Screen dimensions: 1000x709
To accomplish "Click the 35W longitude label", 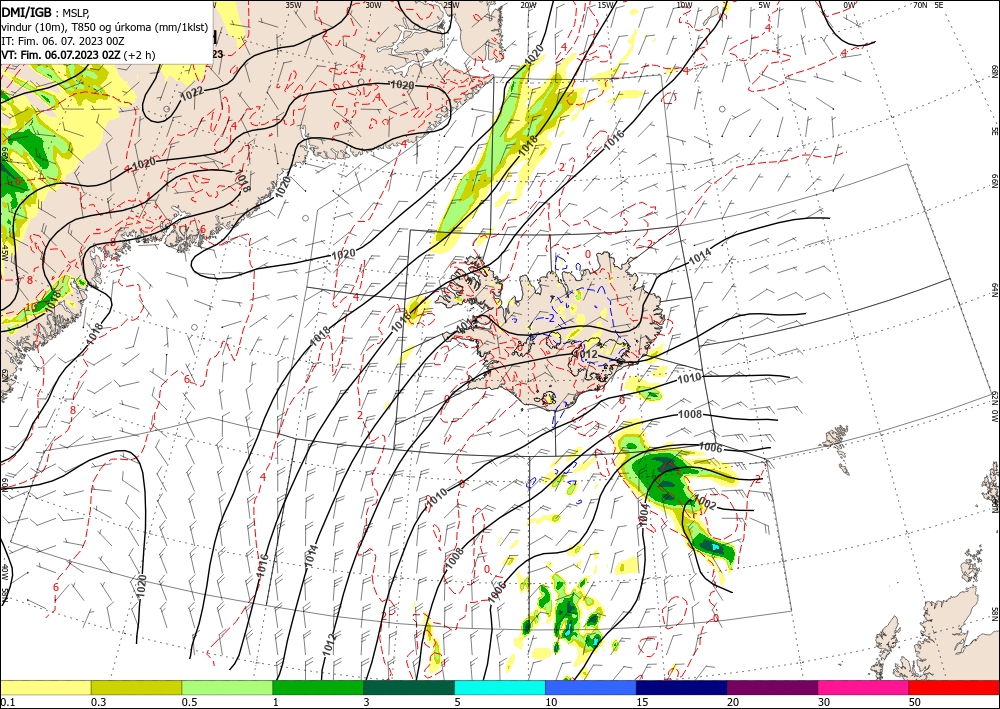I will click(x=293, y=4).
